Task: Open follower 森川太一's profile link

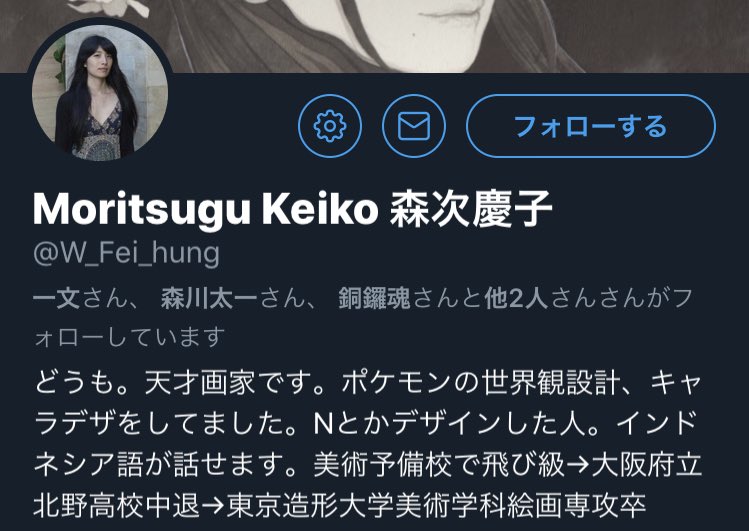Action: click(x=209, y=299)
